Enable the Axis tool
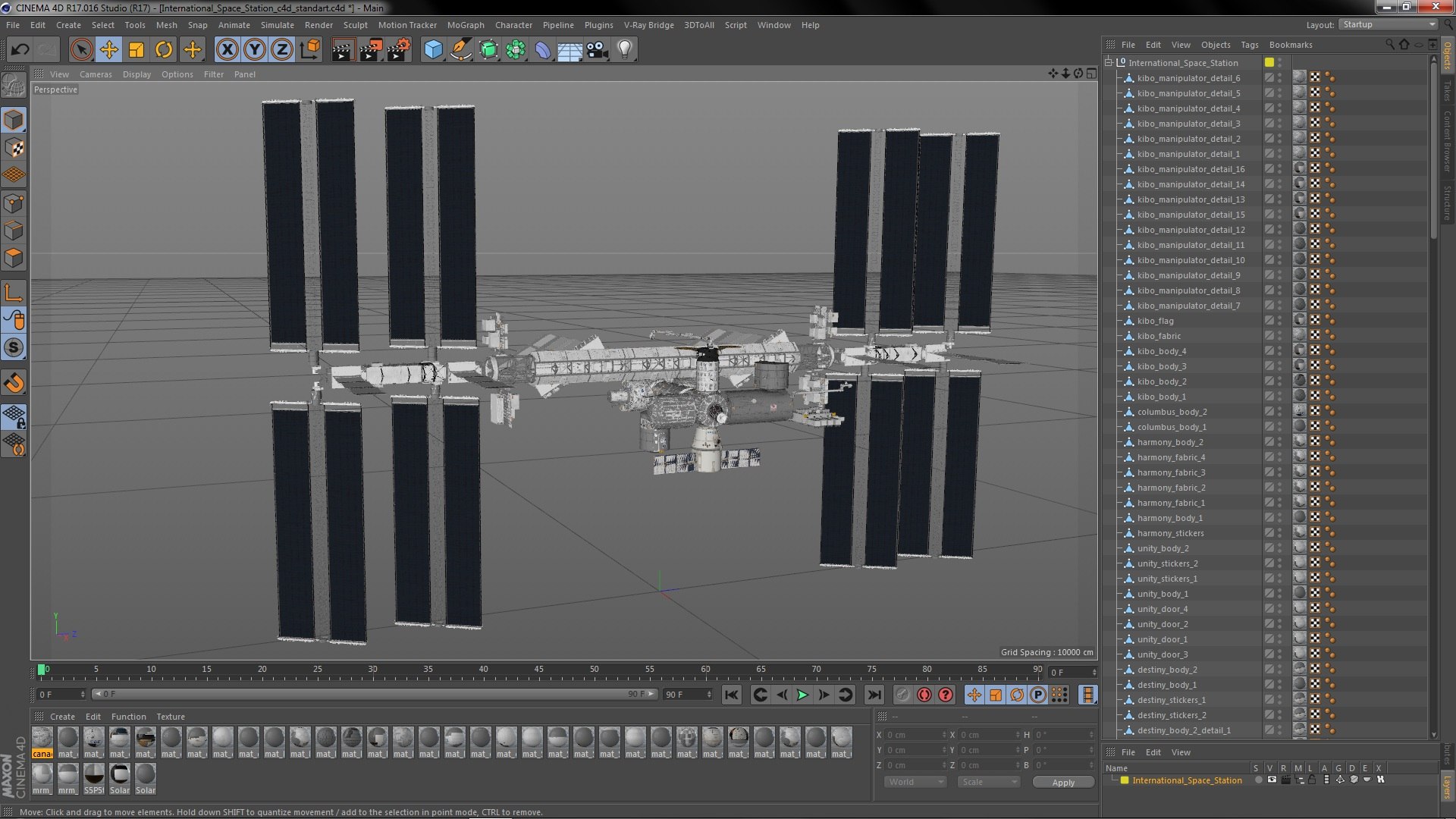This screenshot has width=1456, height=819. (x=14, y=293)
